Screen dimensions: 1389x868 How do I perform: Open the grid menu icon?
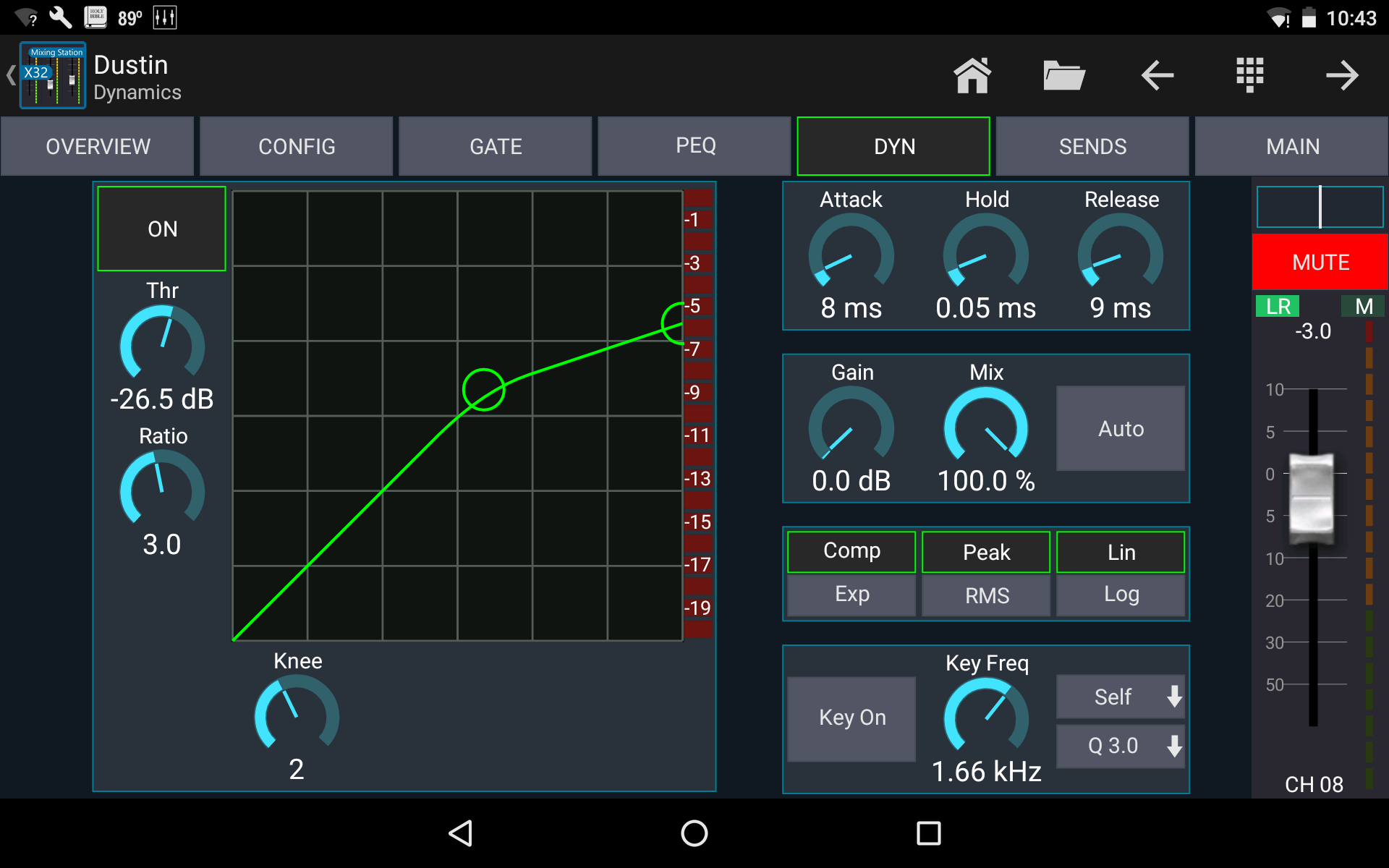1249,75
